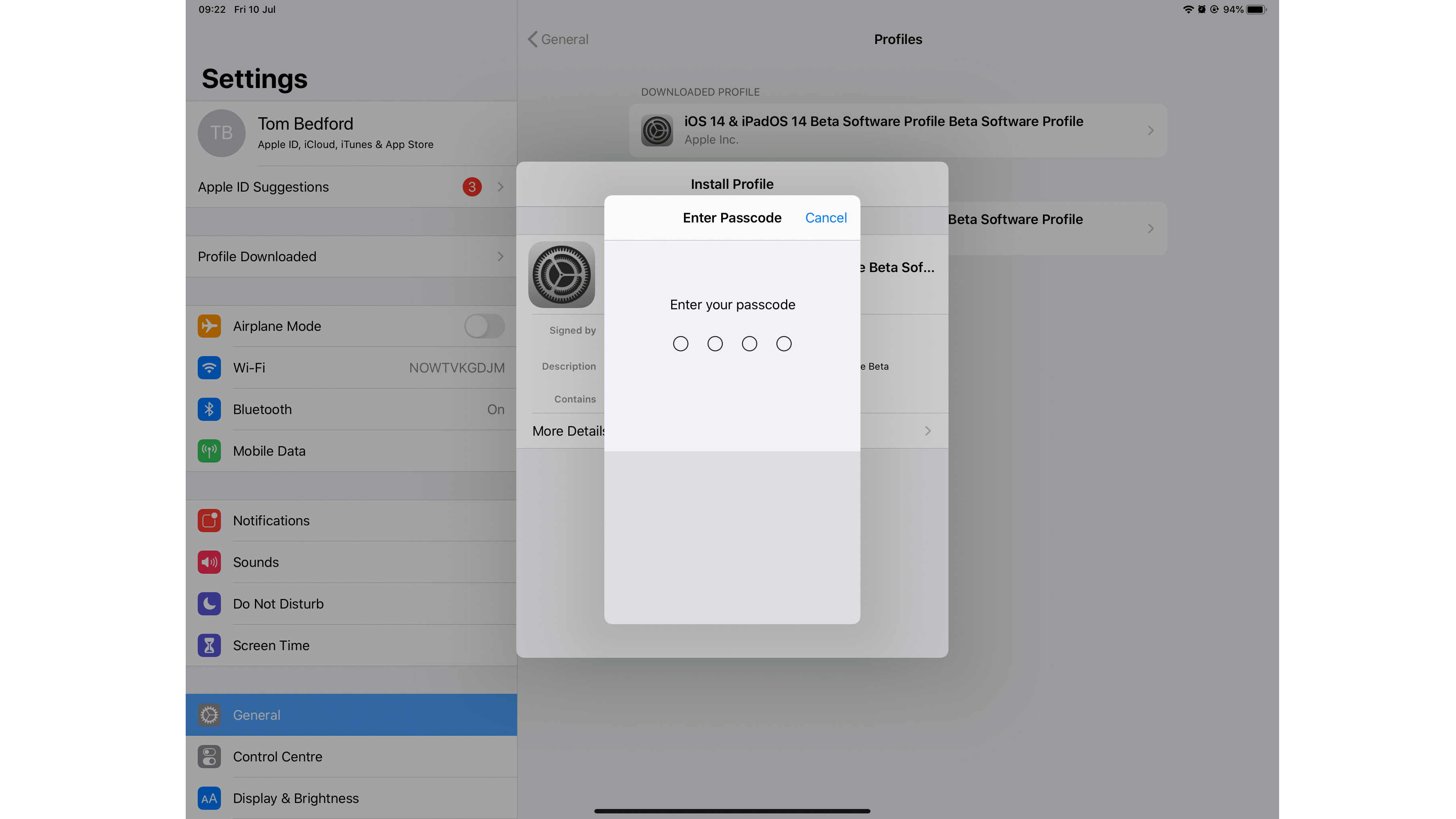This screenshot has height=819, width=1456.
Task: Click the rotation lock status icon
Action: tap(1214, 9)
